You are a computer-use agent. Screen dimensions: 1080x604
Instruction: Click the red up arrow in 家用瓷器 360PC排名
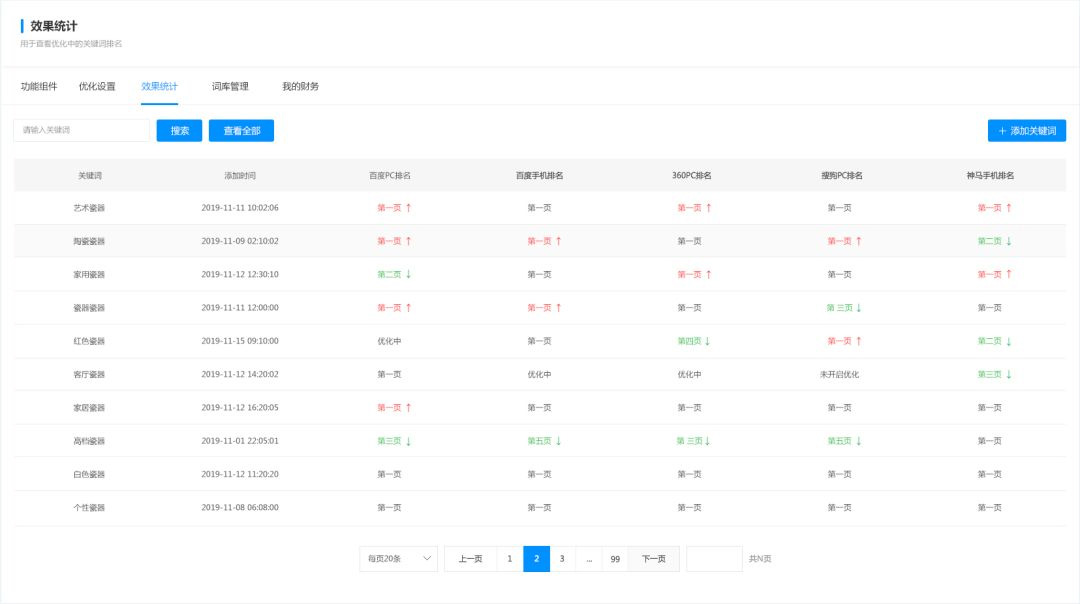tap(709, 274)
